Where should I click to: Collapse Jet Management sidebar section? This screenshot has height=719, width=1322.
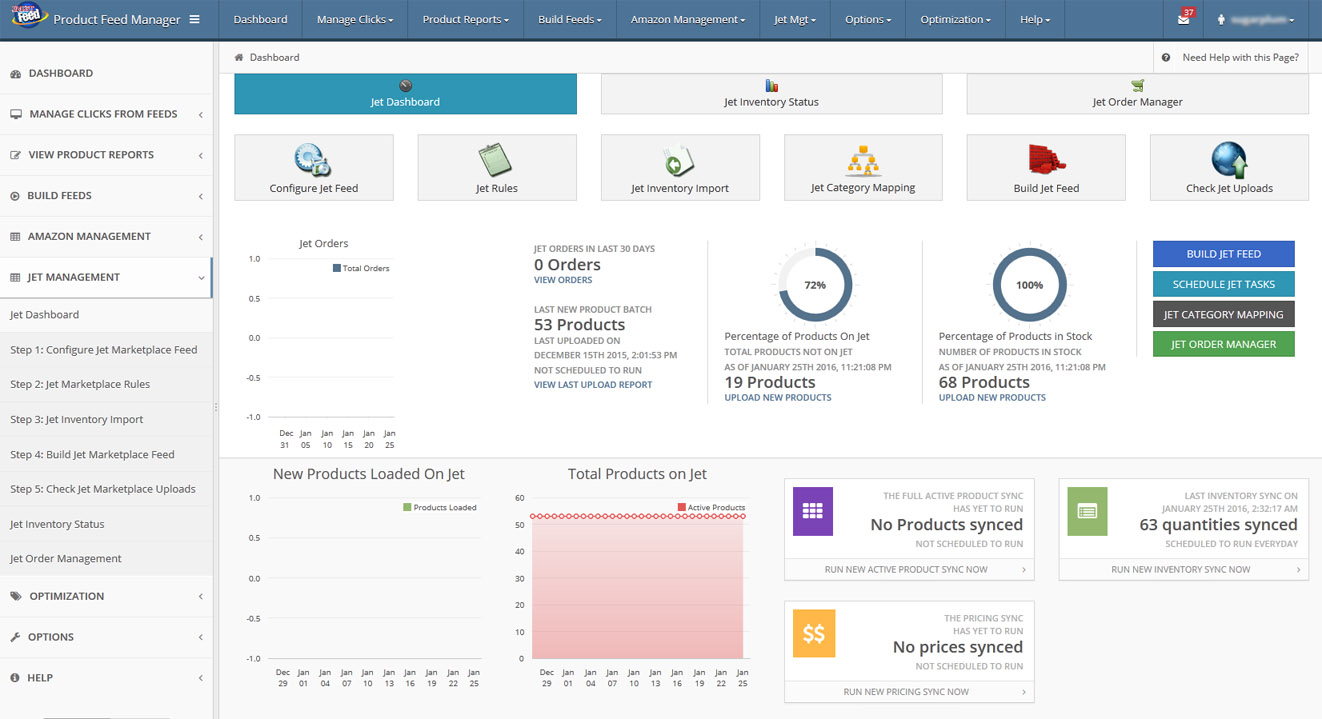tap(106, 278)
